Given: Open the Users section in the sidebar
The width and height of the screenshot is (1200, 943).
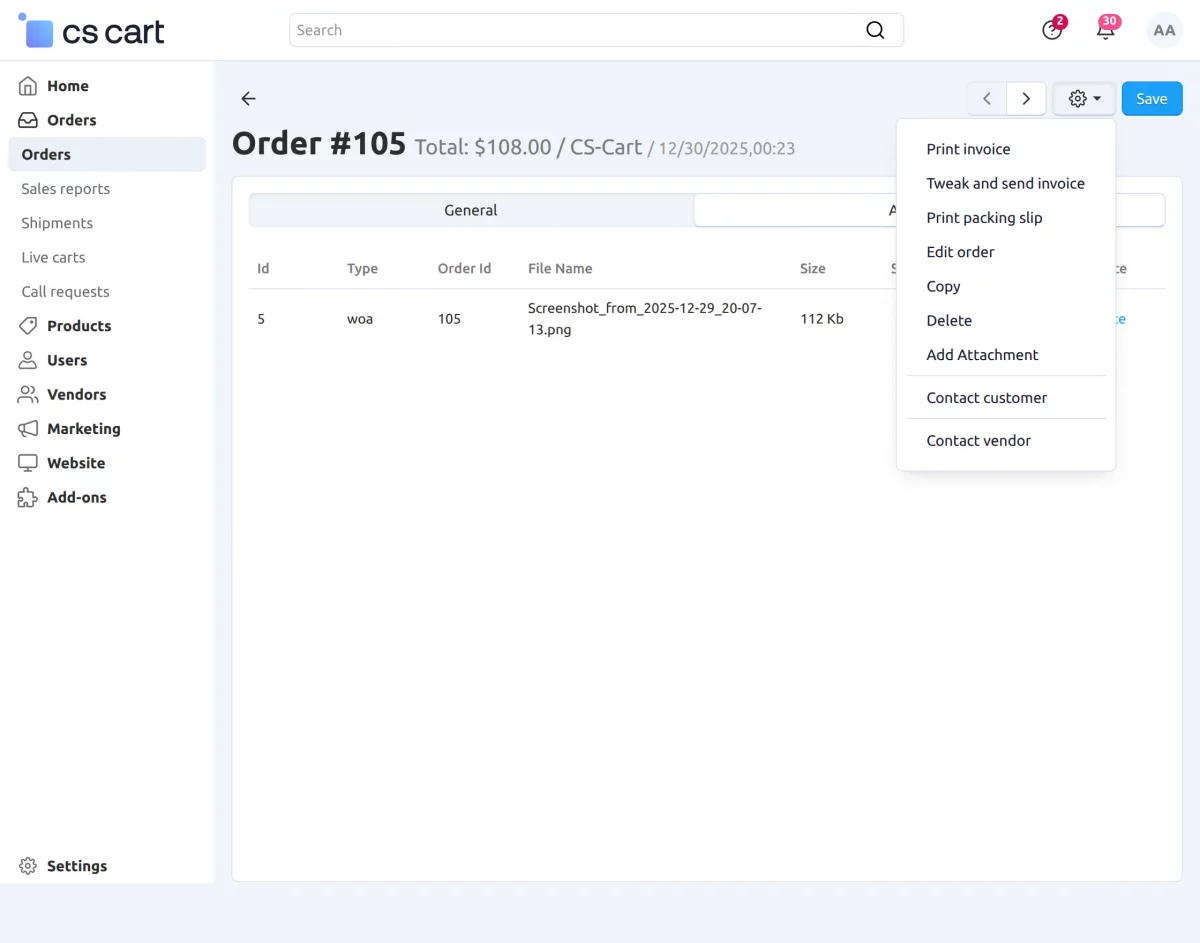Looking at the screenshot, I should pos(67,360).
